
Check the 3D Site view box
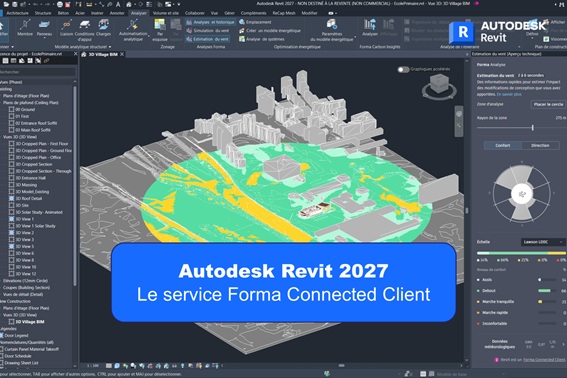pyautogui.click(x=12, y=205)
